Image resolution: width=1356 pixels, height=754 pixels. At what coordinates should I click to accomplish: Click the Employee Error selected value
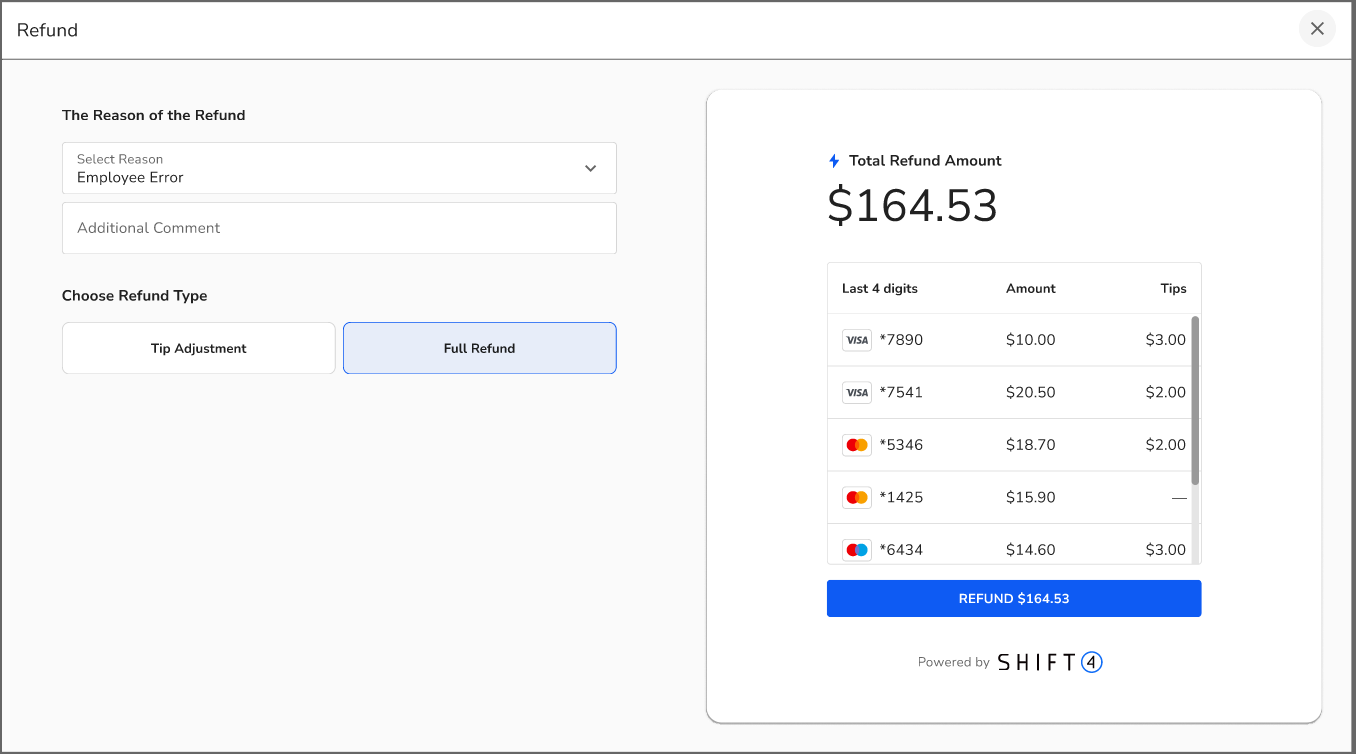click(x=130, y=178)
